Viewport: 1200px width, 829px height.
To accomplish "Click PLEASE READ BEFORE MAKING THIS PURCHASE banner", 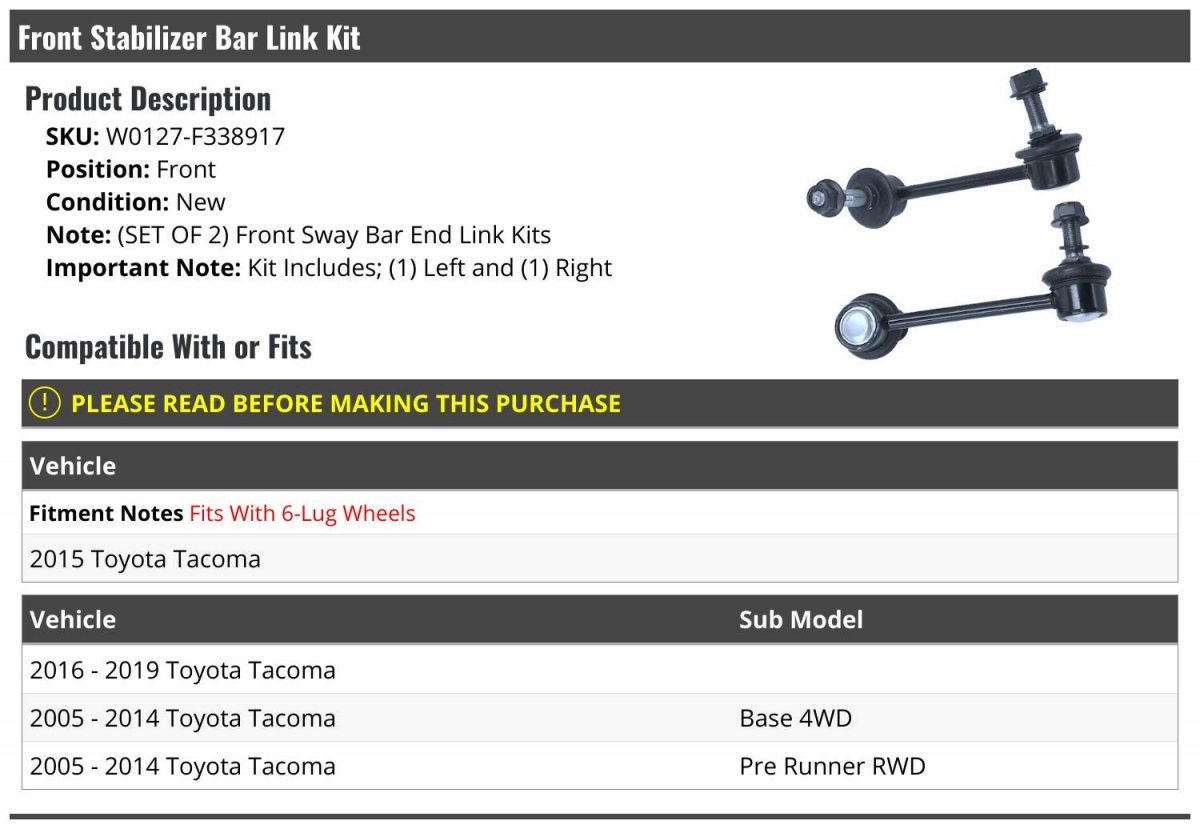I will [345, 404].
